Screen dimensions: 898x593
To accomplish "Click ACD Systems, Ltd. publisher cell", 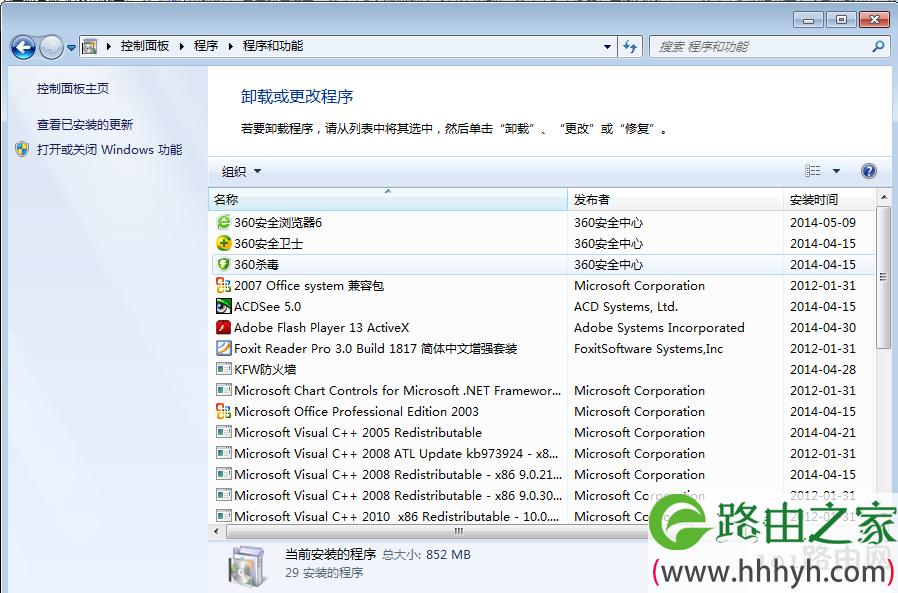I will [626, 307].
